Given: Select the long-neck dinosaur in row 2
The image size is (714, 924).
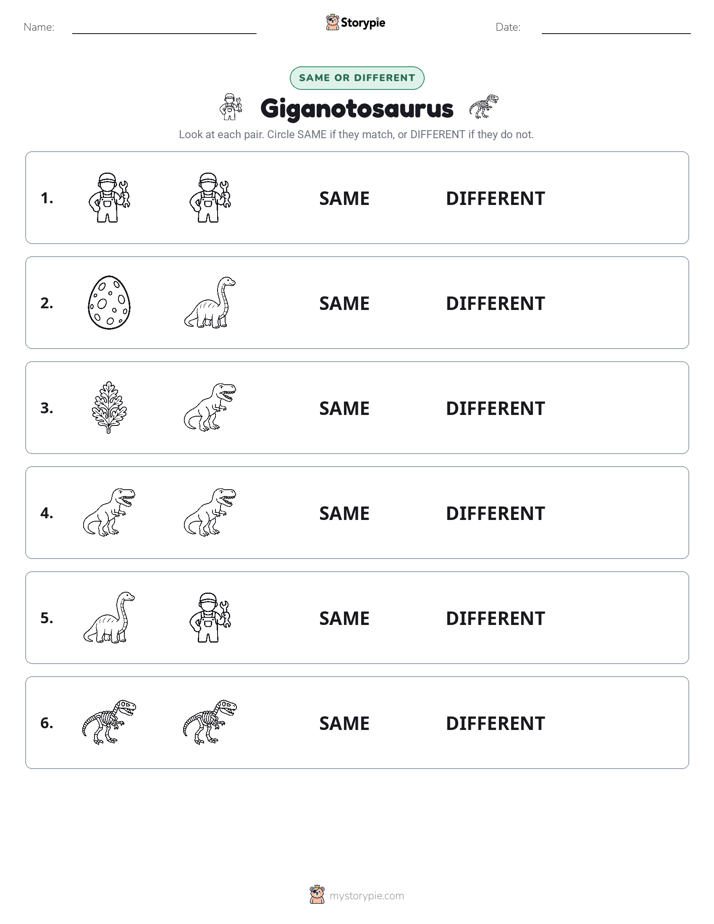Looking at the screenshot, I should (210, 302).
